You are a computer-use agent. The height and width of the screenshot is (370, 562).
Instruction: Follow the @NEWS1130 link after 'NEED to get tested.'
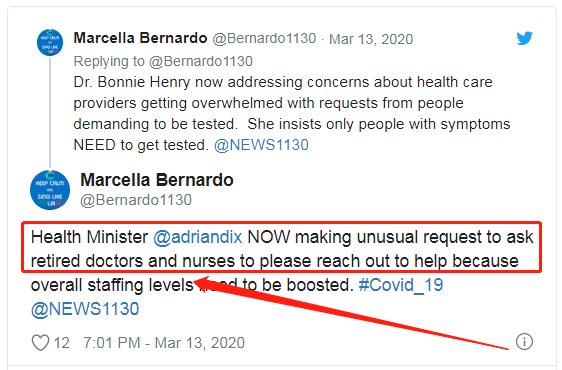261,145
